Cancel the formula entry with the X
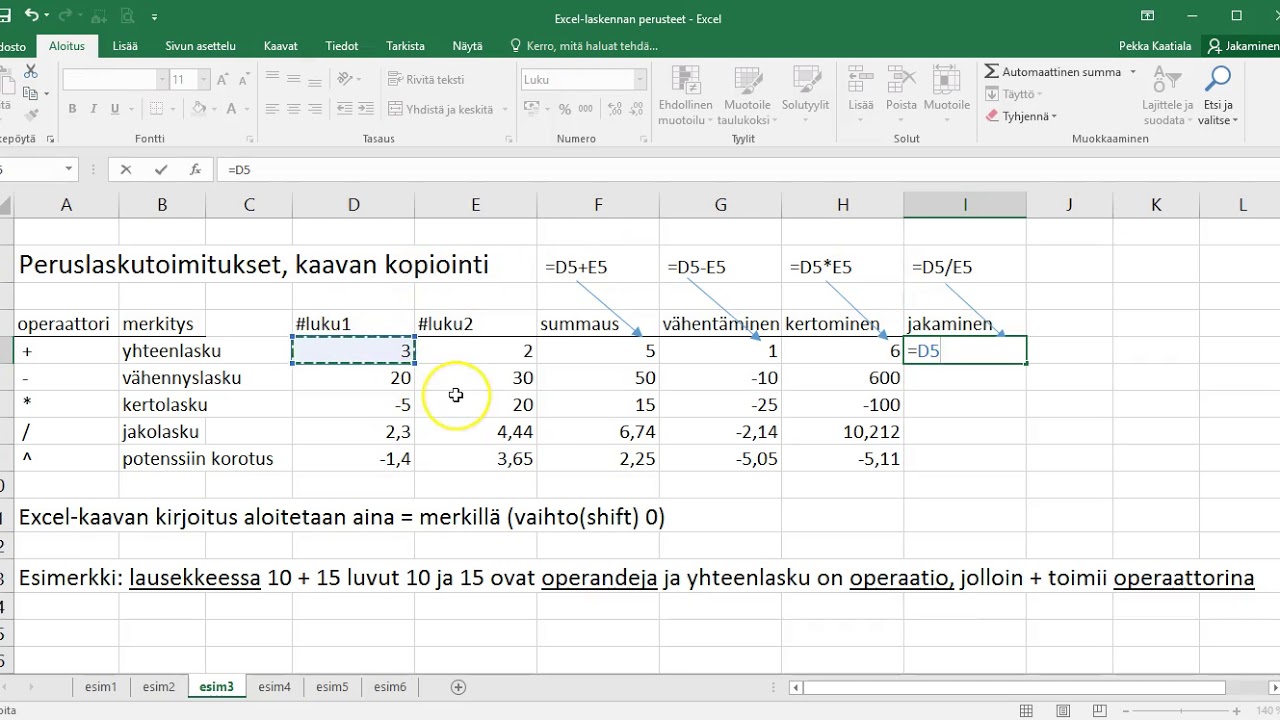This screenshot has height=720, width=1280. 125,170
